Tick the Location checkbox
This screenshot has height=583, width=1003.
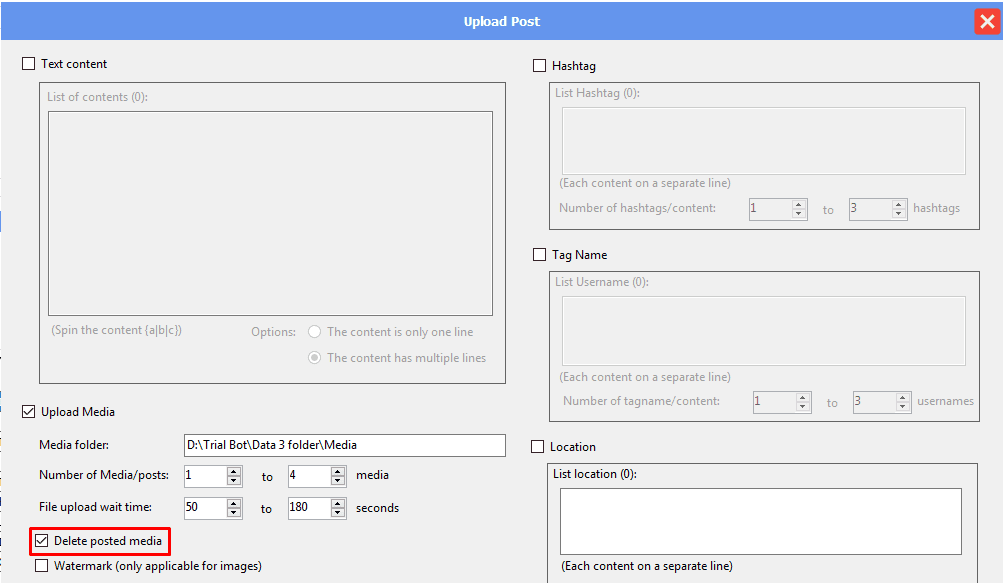pyautogui.click(x=538, y=447)
